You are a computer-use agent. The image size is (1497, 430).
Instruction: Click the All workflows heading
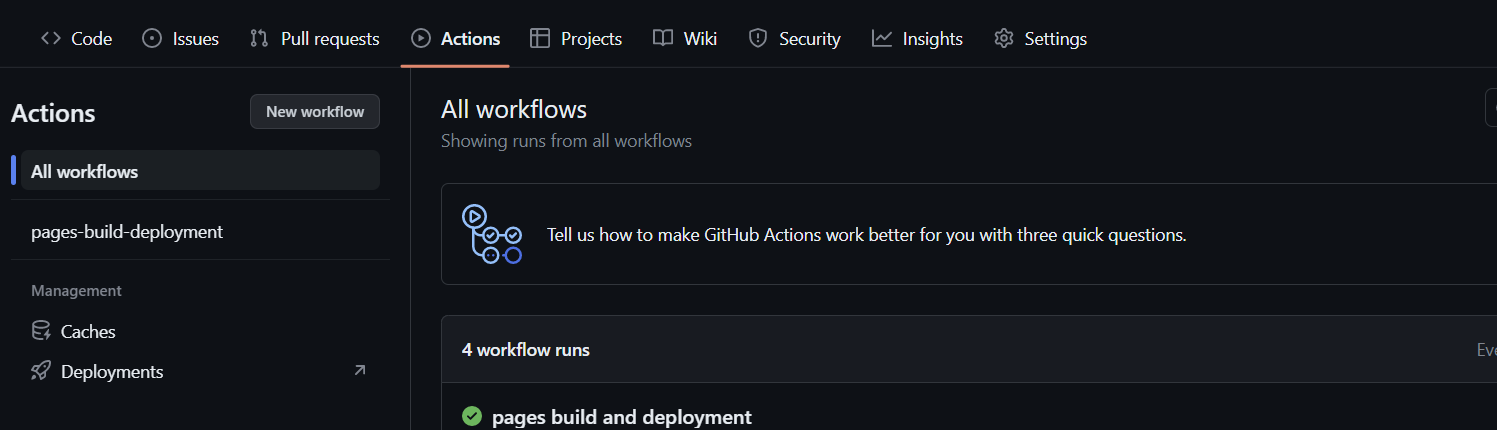(x=514, y=109)
